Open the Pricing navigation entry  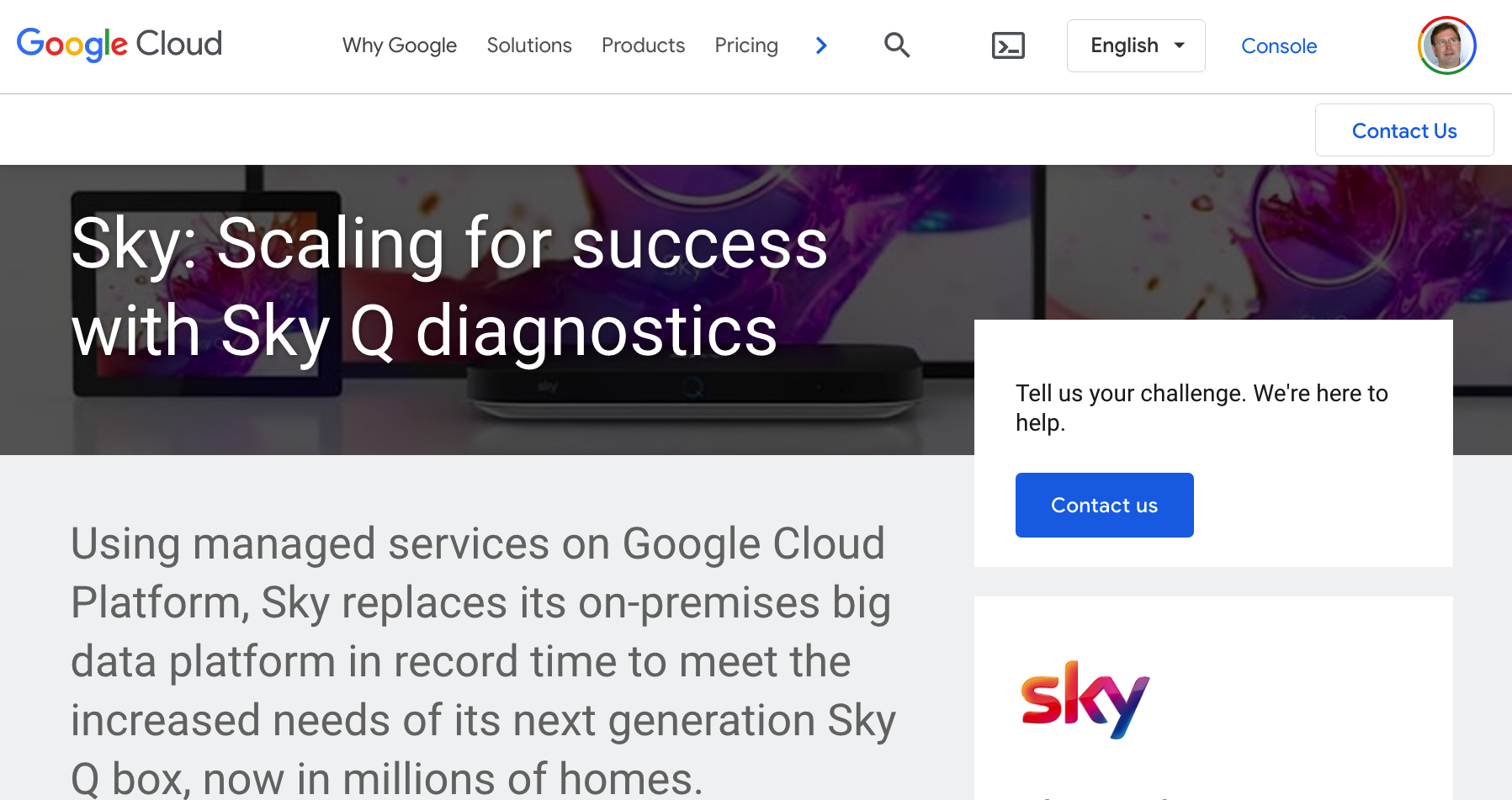pos(746,45)
